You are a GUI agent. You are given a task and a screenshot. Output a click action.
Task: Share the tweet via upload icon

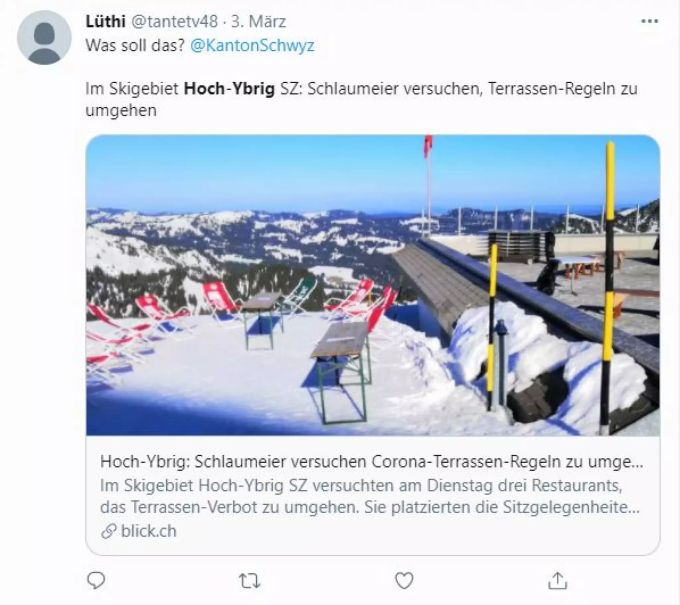[558, 581]
